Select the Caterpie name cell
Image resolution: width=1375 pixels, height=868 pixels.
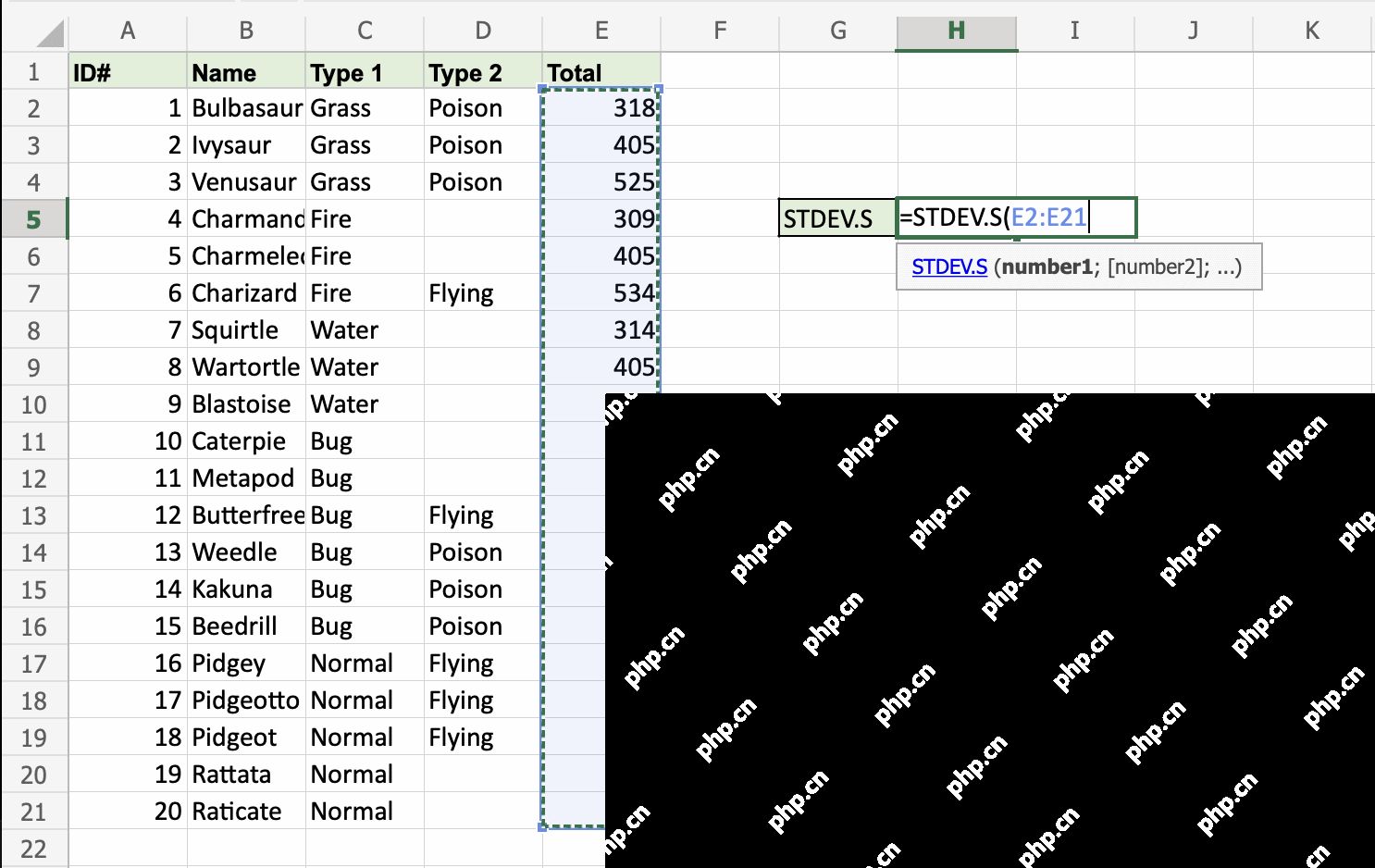click(246, 441)
